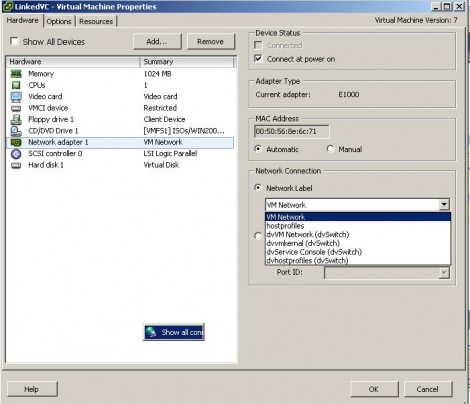Select the Automatic MAC address option
This screenshot has height=404, width=470.
click(258, 149)
